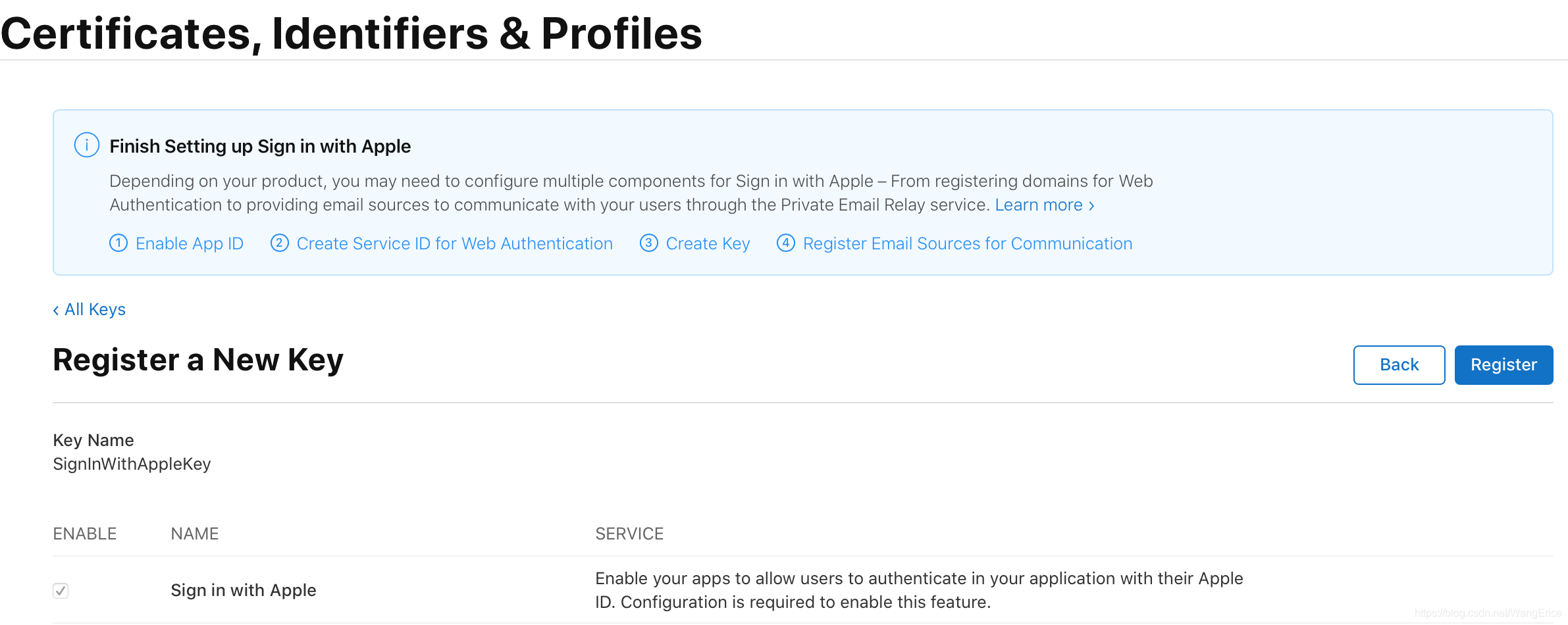This screenshot has width=1568, height=625.
Task: Click the Register button
Action: pos(1503,365)
